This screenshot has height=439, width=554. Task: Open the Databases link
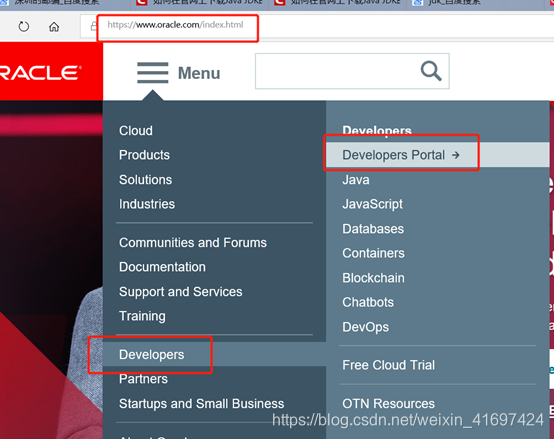373,229
